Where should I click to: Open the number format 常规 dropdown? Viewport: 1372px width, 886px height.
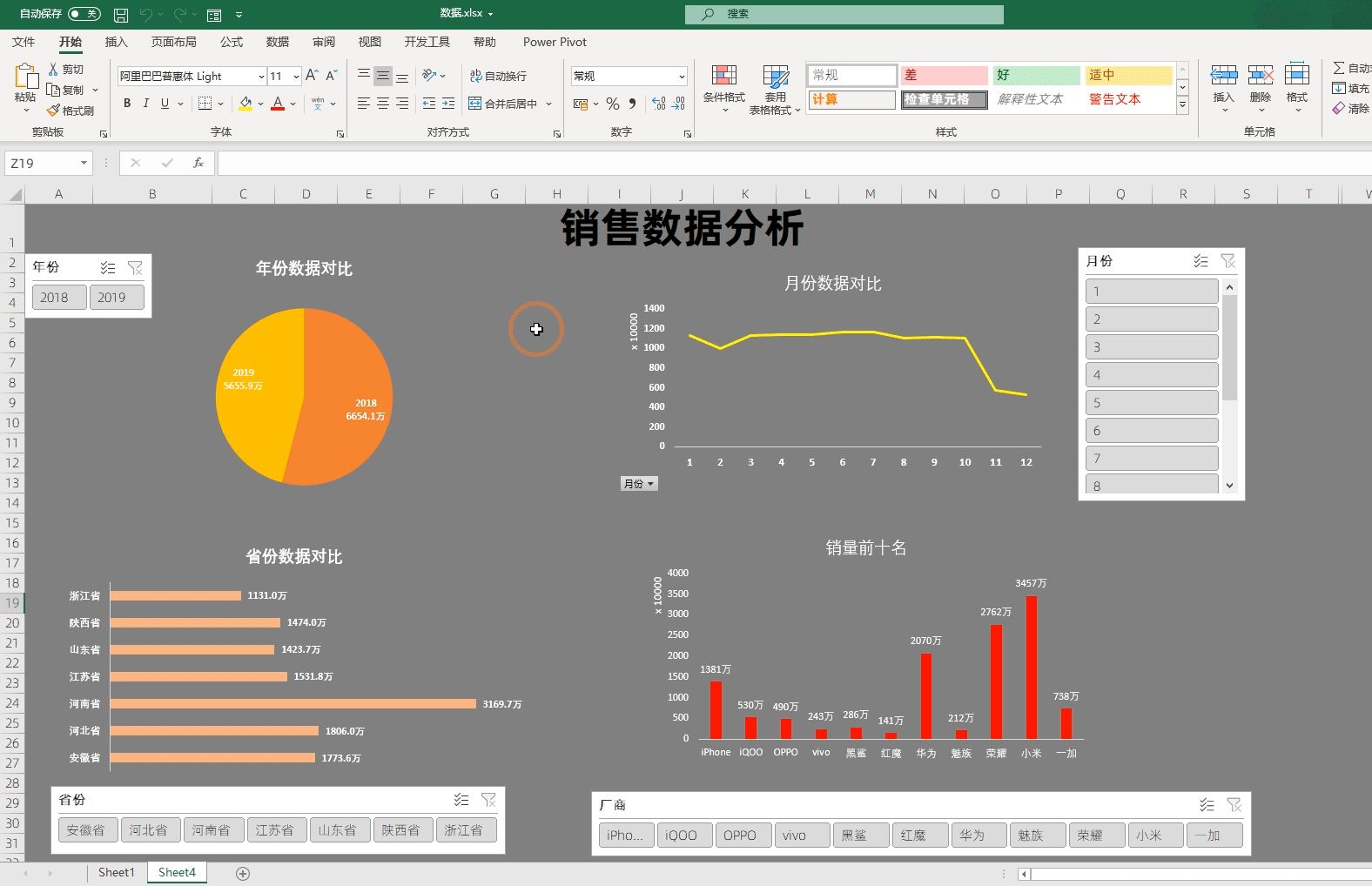[x=681, y=77]
